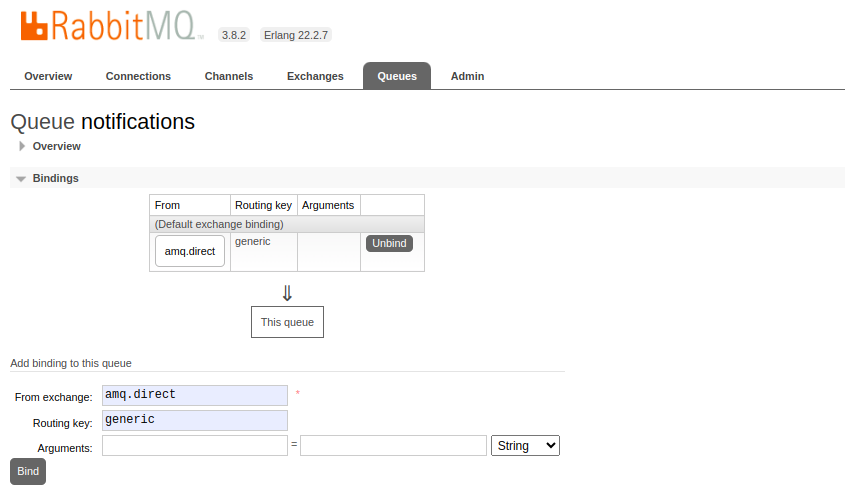Viewport: 845px width, 496px height.
Task: Select the Queues tab
Action: coord(397,76)
